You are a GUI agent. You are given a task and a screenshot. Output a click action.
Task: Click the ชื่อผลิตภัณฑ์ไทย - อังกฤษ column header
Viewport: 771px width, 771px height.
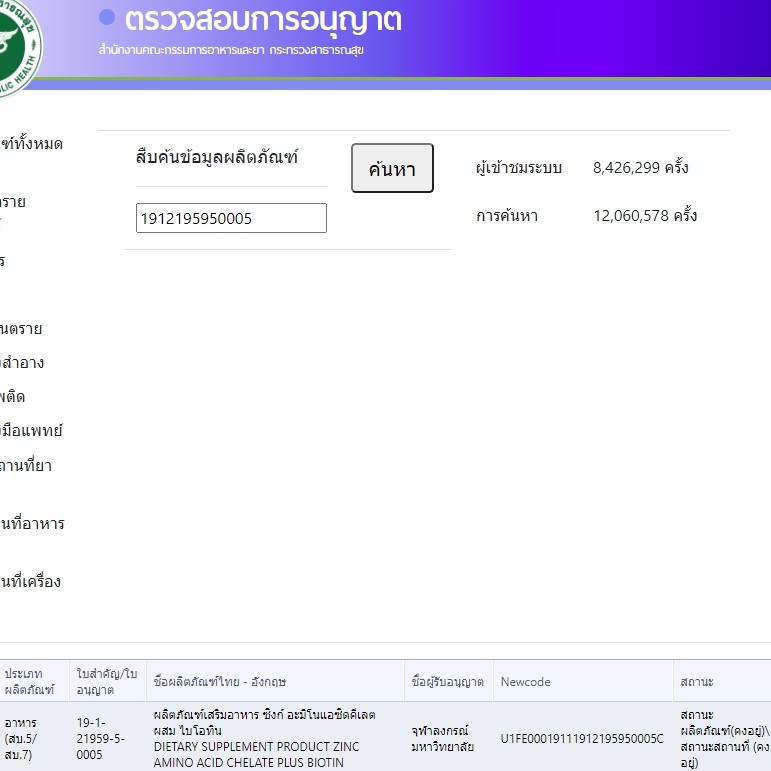(x=220, y=681)
